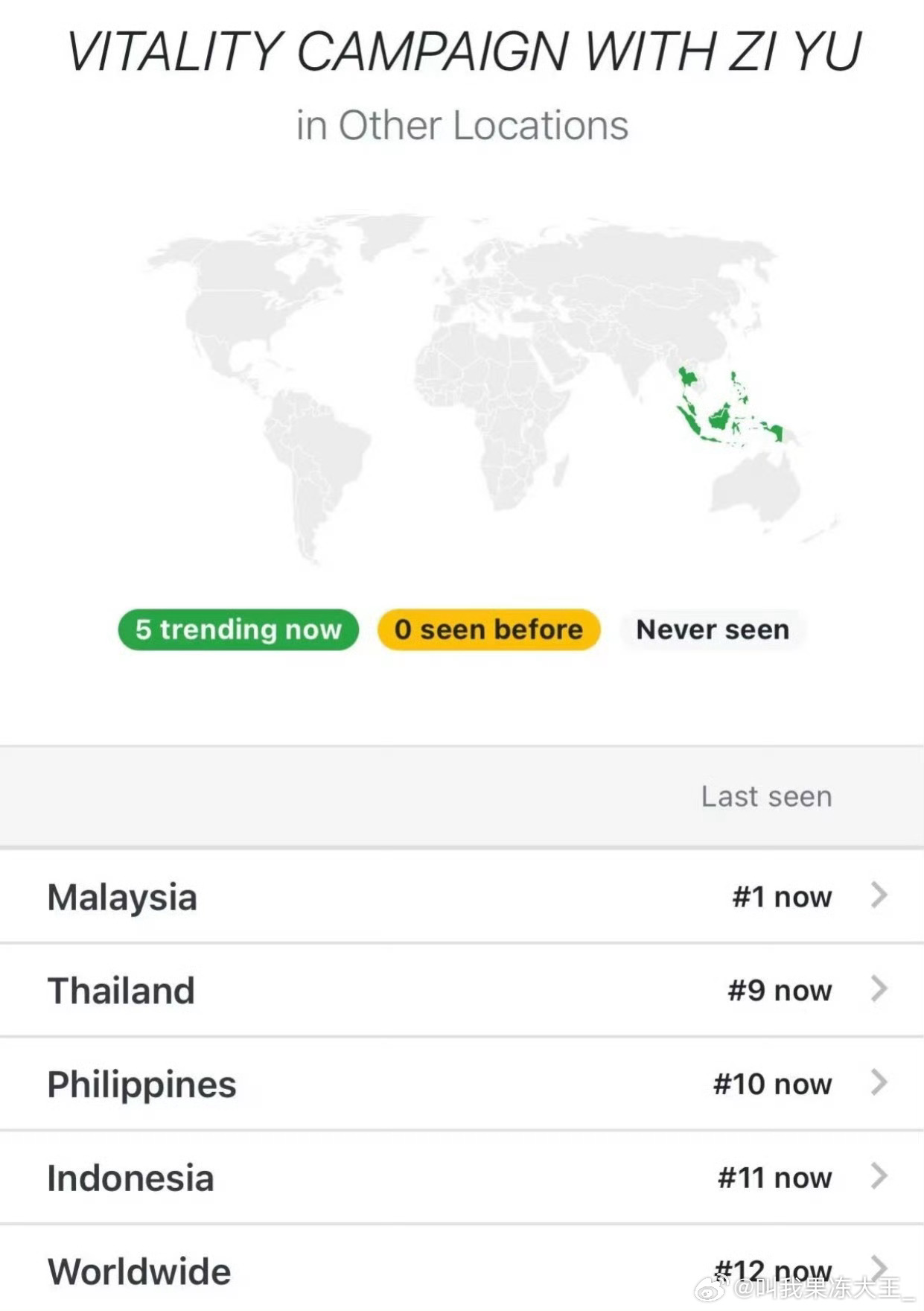Toggle the '0 seen before' filter
Image resolution: width=924 pixels, height=1311 pixels.
tap(488, 629)
